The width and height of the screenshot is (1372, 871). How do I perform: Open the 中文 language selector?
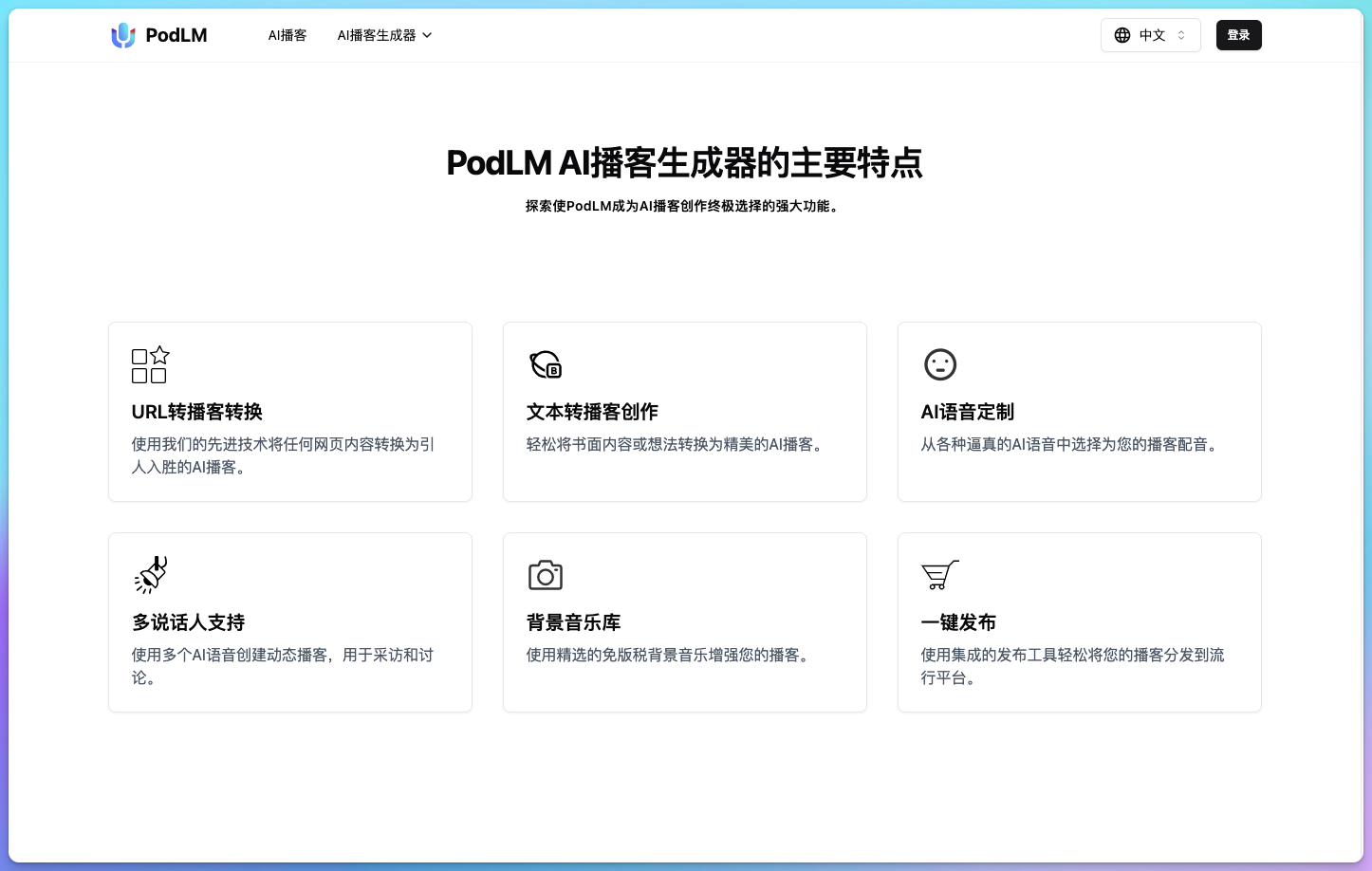[1151, 35]
